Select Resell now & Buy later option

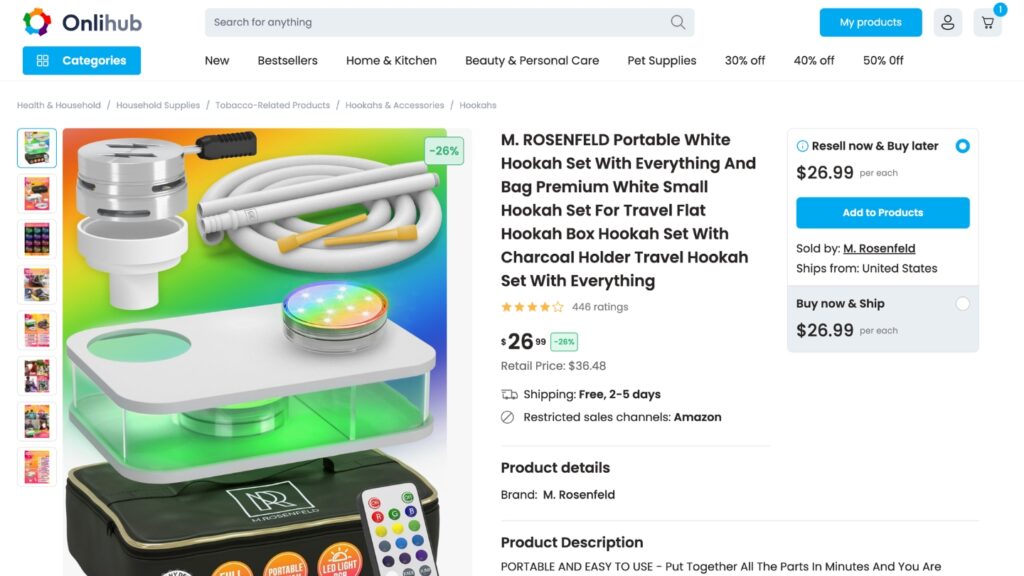[962, 146]
